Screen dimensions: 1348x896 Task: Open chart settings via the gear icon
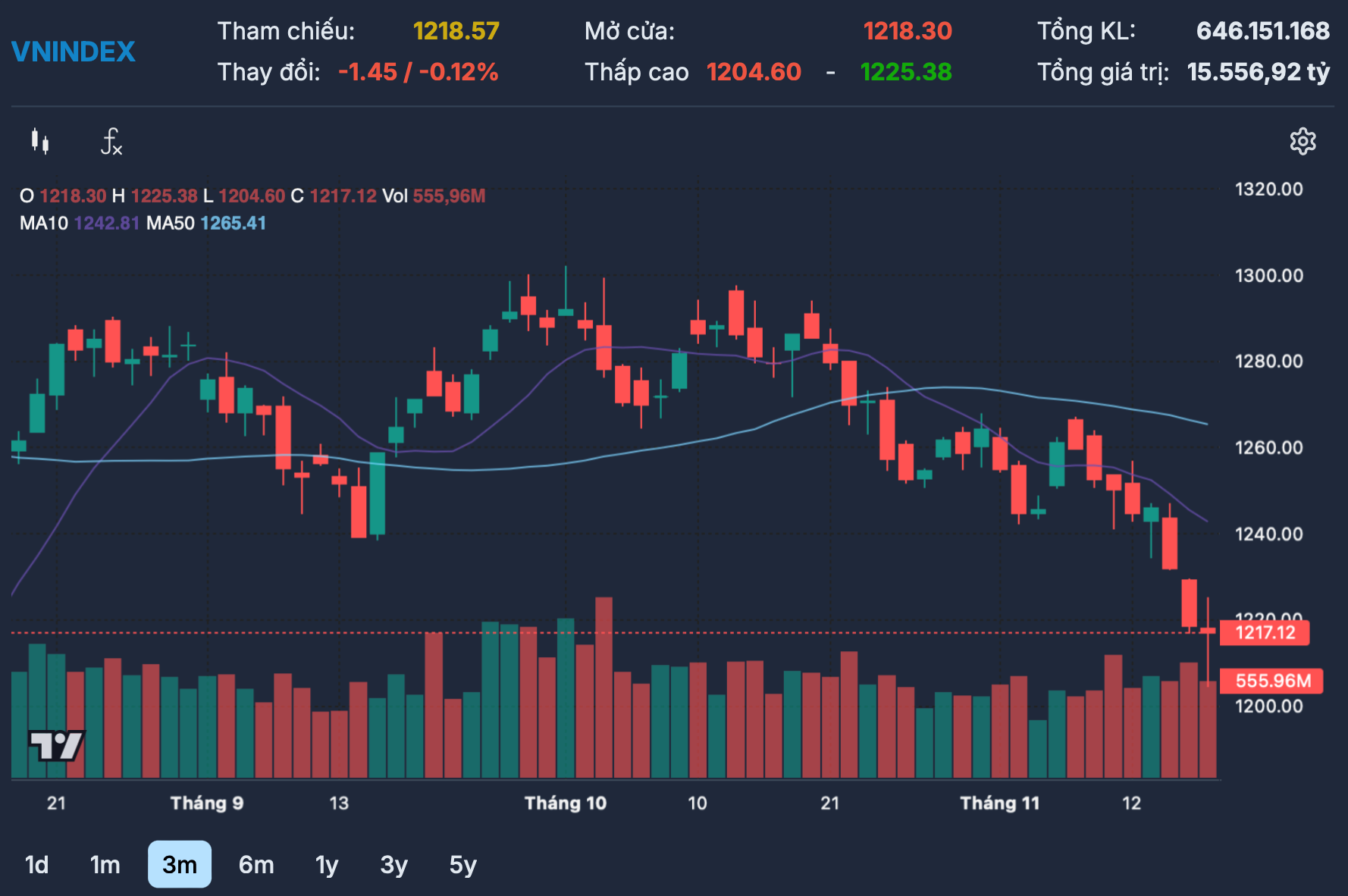(x=1303, y=142)
